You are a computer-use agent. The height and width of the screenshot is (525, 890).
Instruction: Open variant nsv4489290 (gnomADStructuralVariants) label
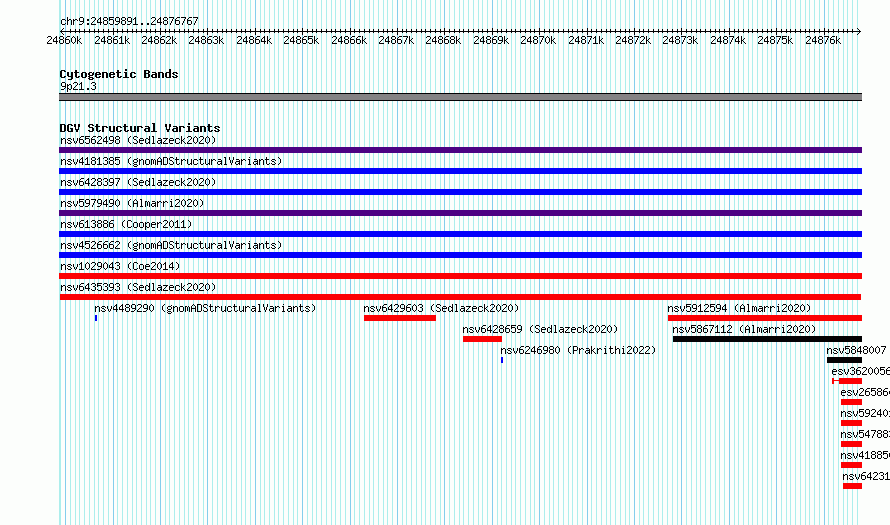click(x=205, y=308)
